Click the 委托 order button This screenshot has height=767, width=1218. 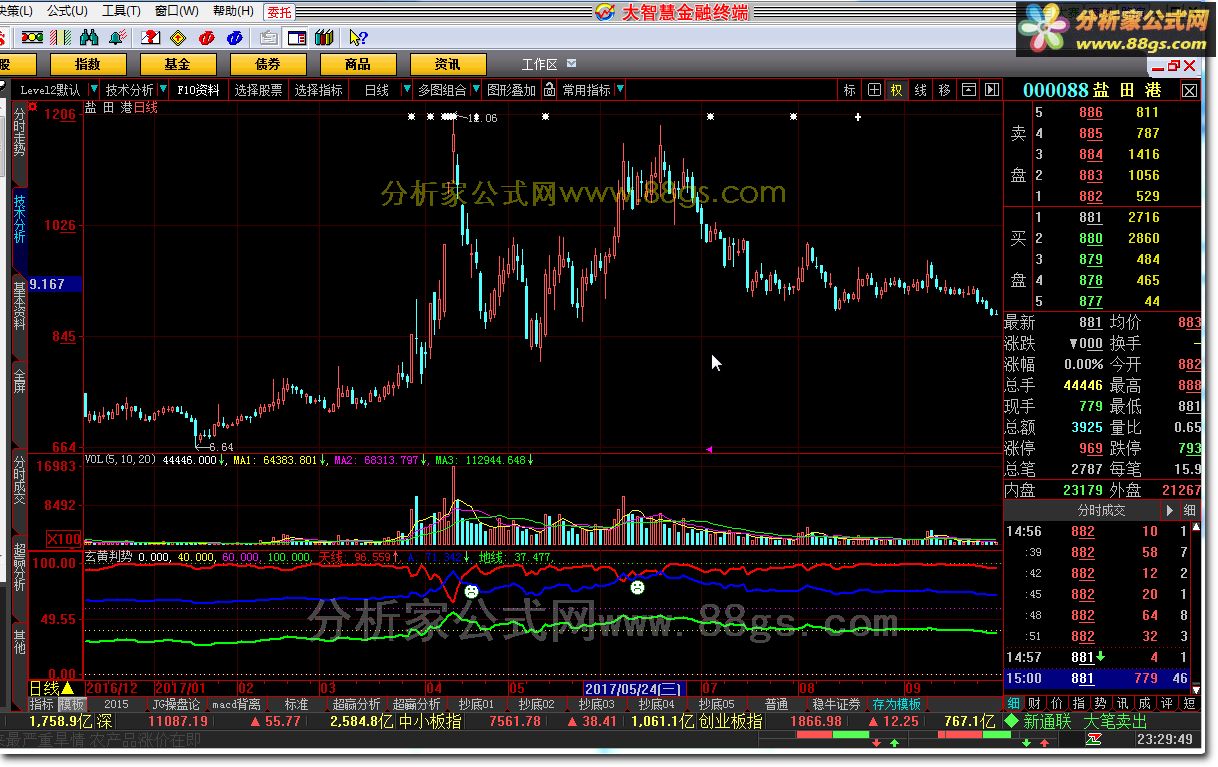[280, 12]
